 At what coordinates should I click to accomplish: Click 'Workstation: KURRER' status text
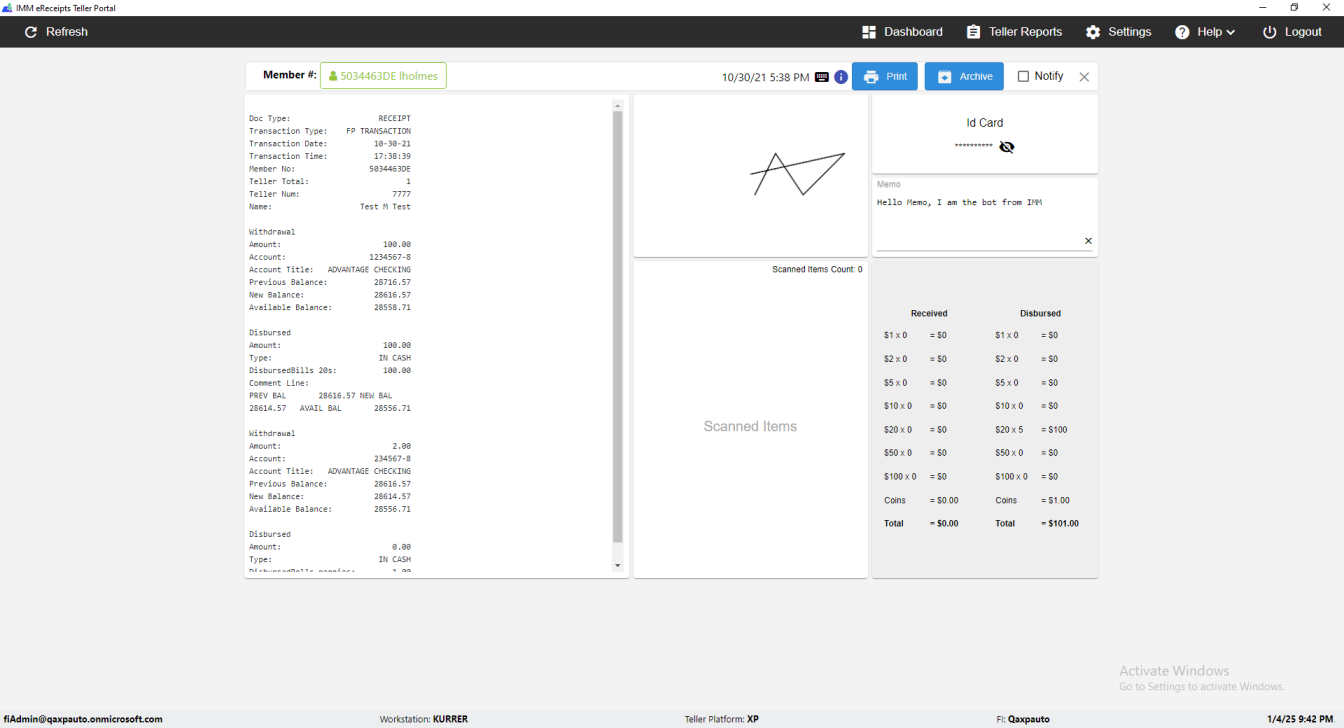[x=424, y=719]
